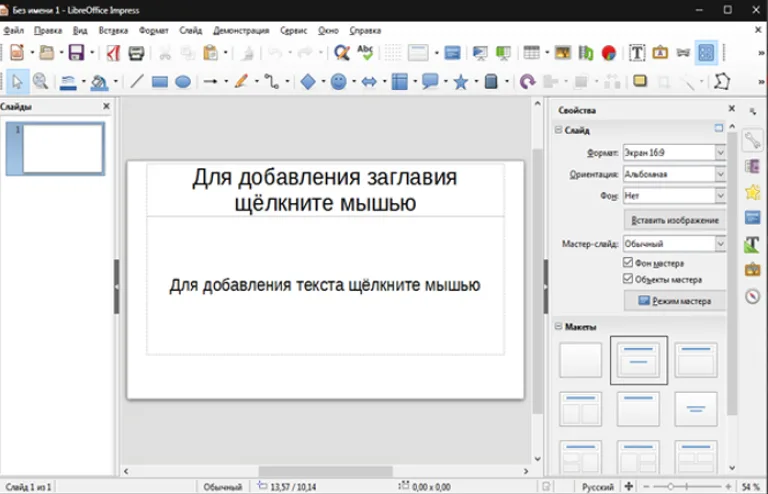Screen dimensions: 768x494
Task: Click the title placeholder 'Для добавления заглавия'
Action: (325, 190)
